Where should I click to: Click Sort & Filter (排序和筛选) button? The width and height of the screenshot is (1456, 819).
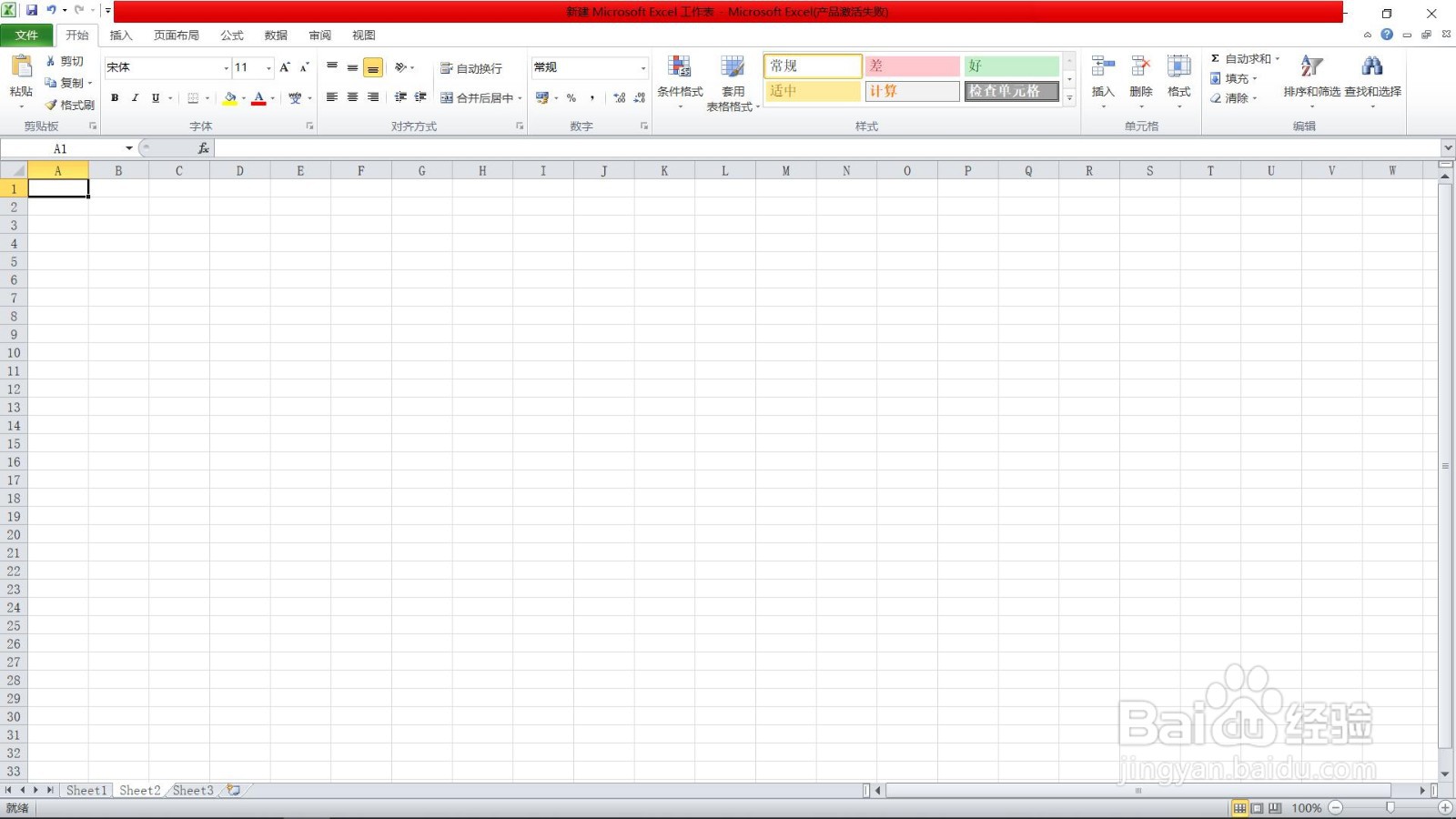click(1311, 80)
